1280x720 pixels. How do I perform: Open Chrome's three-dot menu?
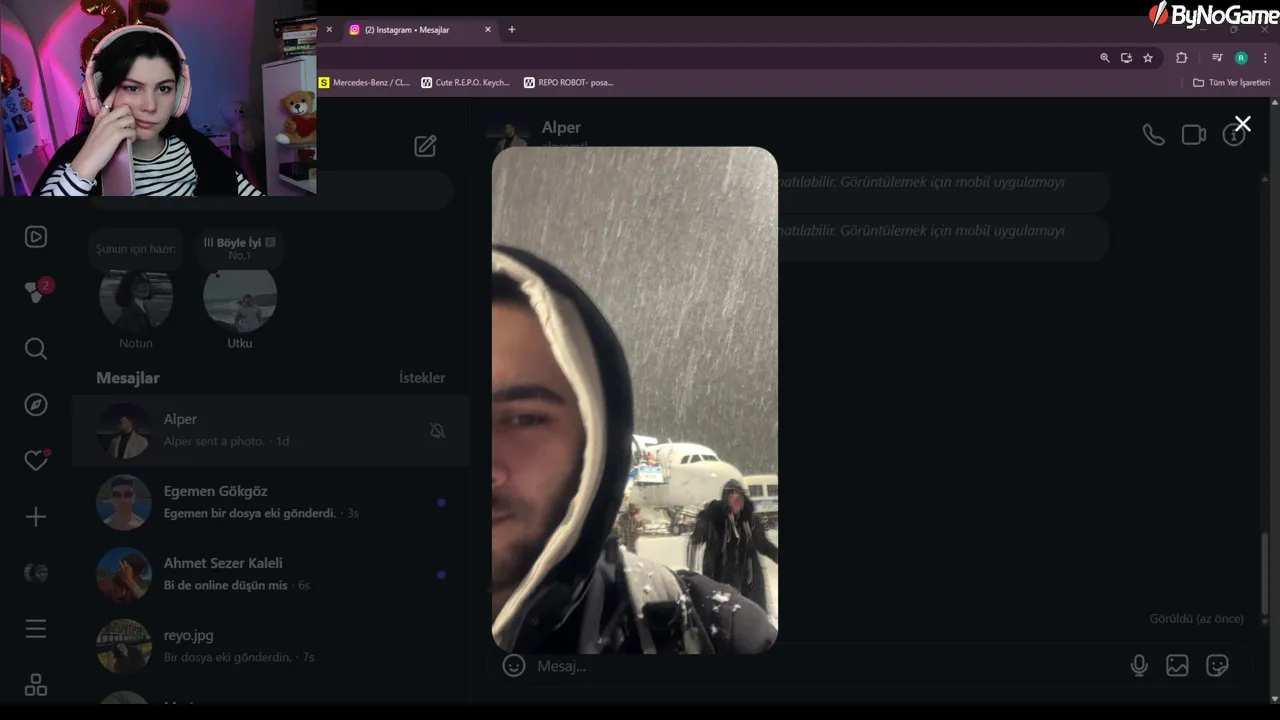[1265, 58]
